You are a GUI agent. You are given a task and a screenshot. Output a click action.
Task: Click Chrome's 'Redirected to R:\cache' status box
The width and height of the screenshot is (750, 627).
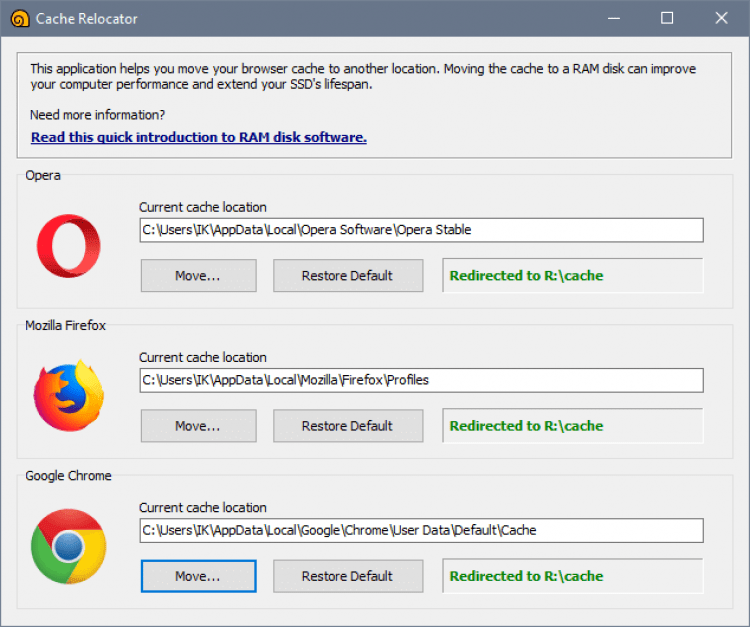click(x=572, y=576)
